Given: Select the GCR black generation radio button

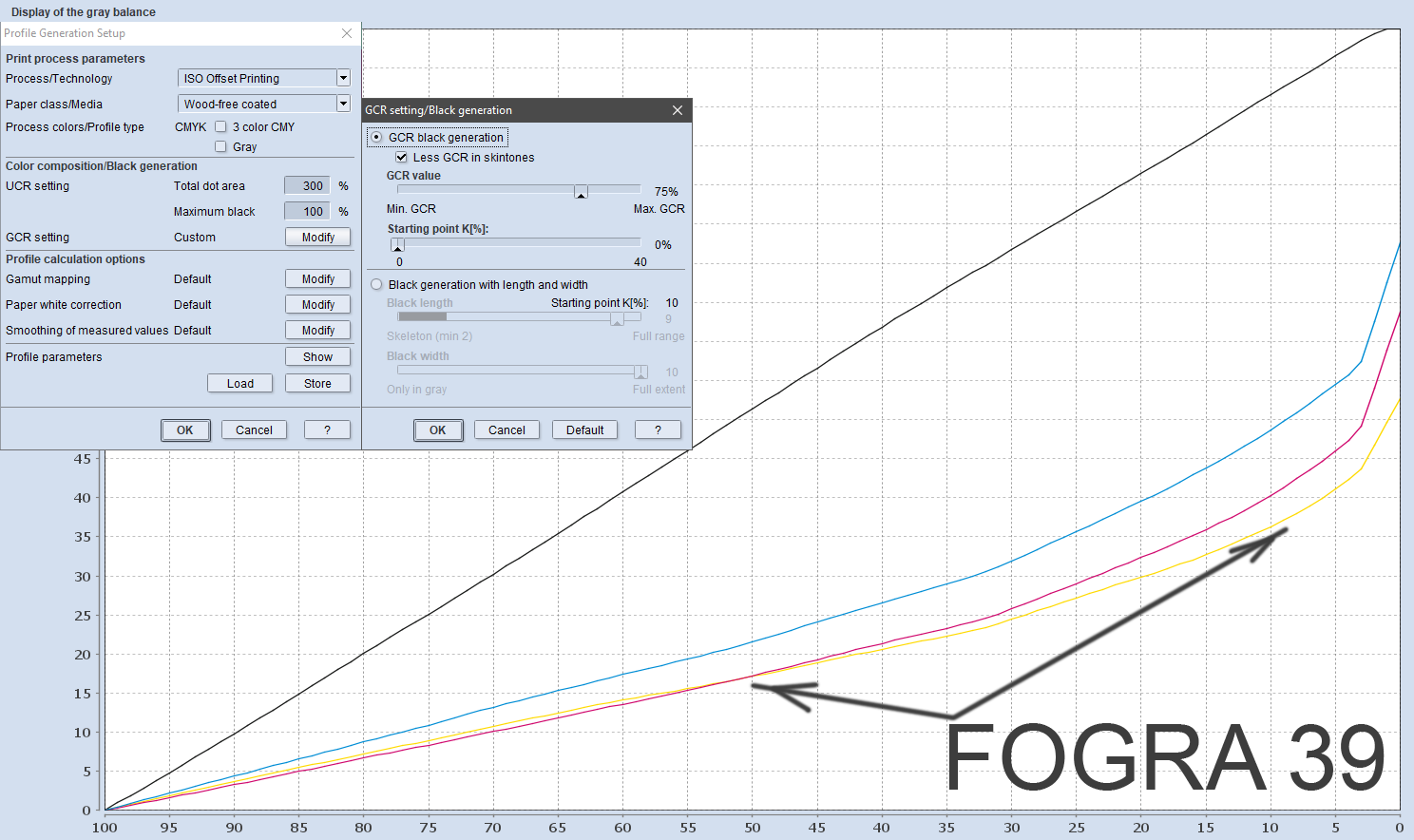Looking at the screenshot, I should pos(377,138).
